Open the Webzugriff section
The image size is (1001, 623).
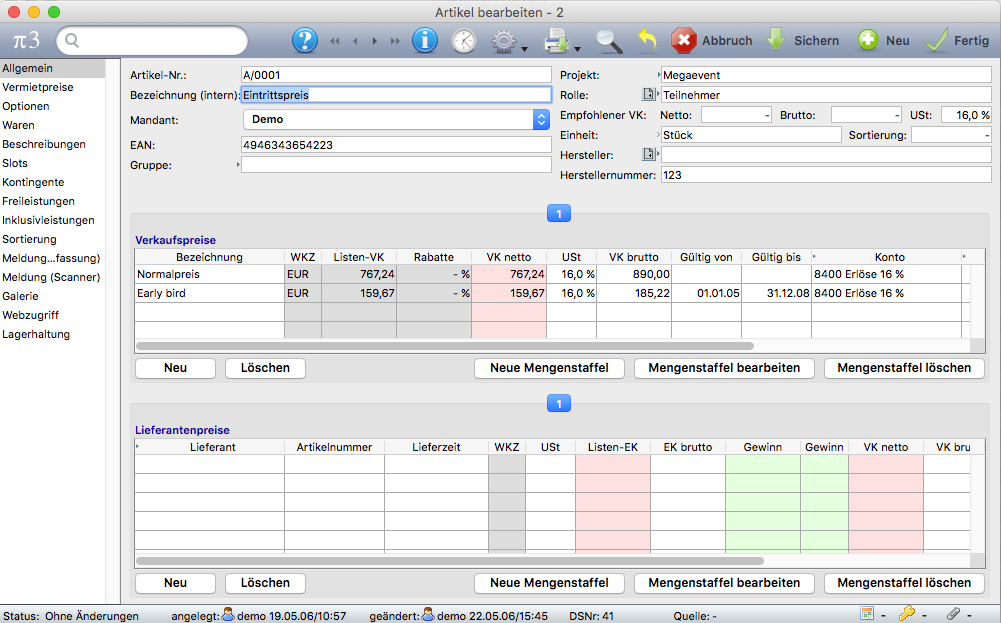[x=30, y=315]
